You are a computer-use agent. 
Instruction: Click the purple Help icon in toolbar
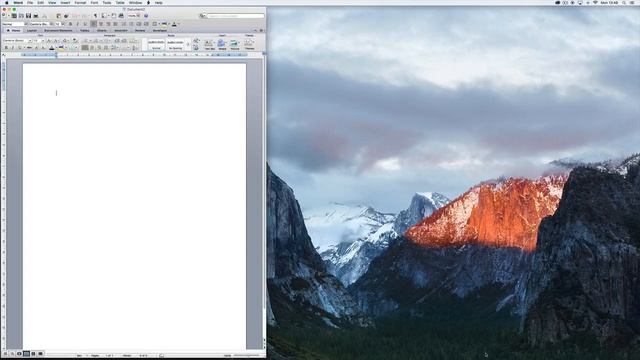[x=146, y=16]
